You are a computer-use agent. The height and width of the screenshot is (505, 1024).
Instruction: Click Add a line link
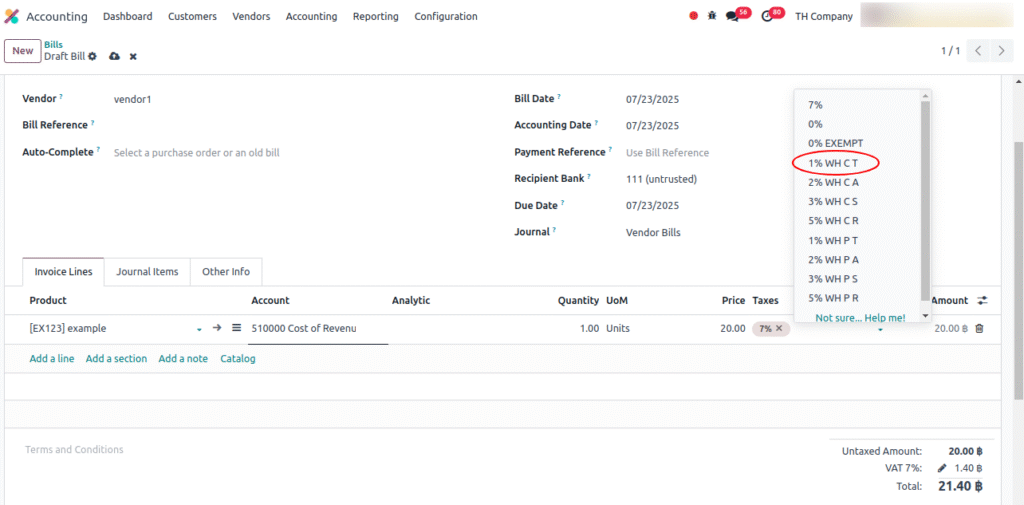tap(52, 359)
